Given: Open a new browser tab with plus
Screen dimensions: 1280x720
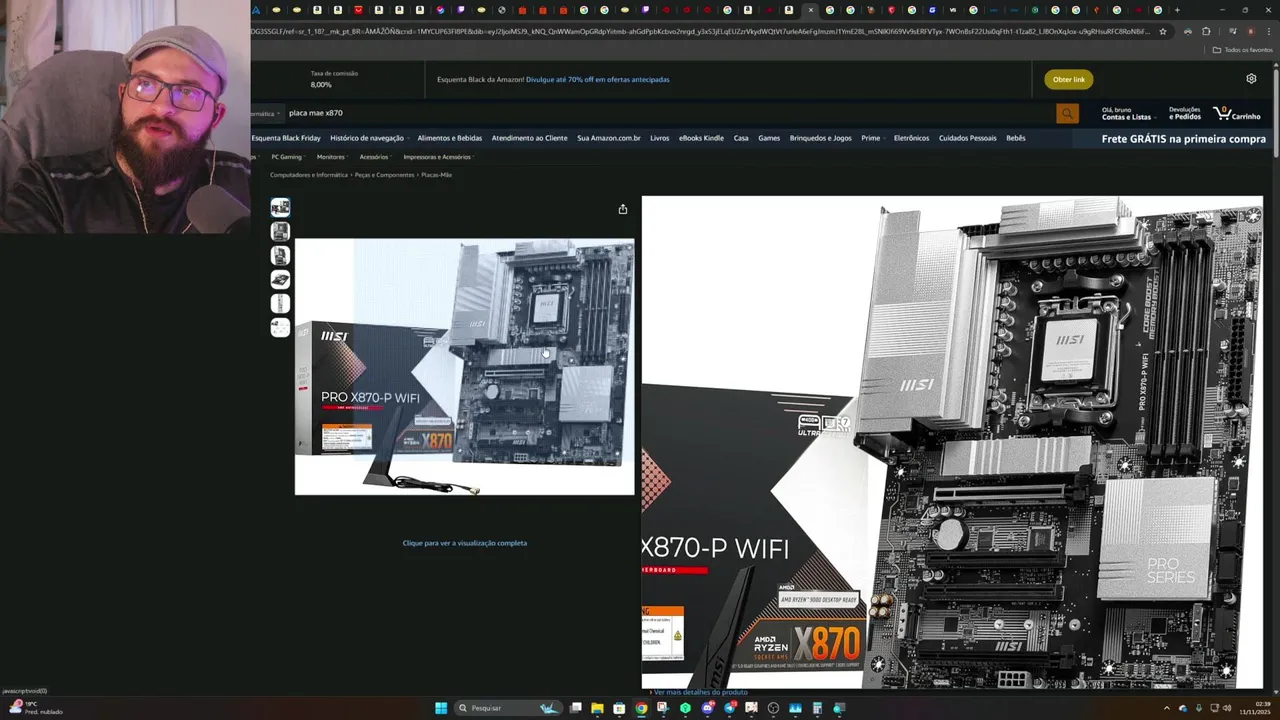Looking at the screenshot, I should point(1177,10).
